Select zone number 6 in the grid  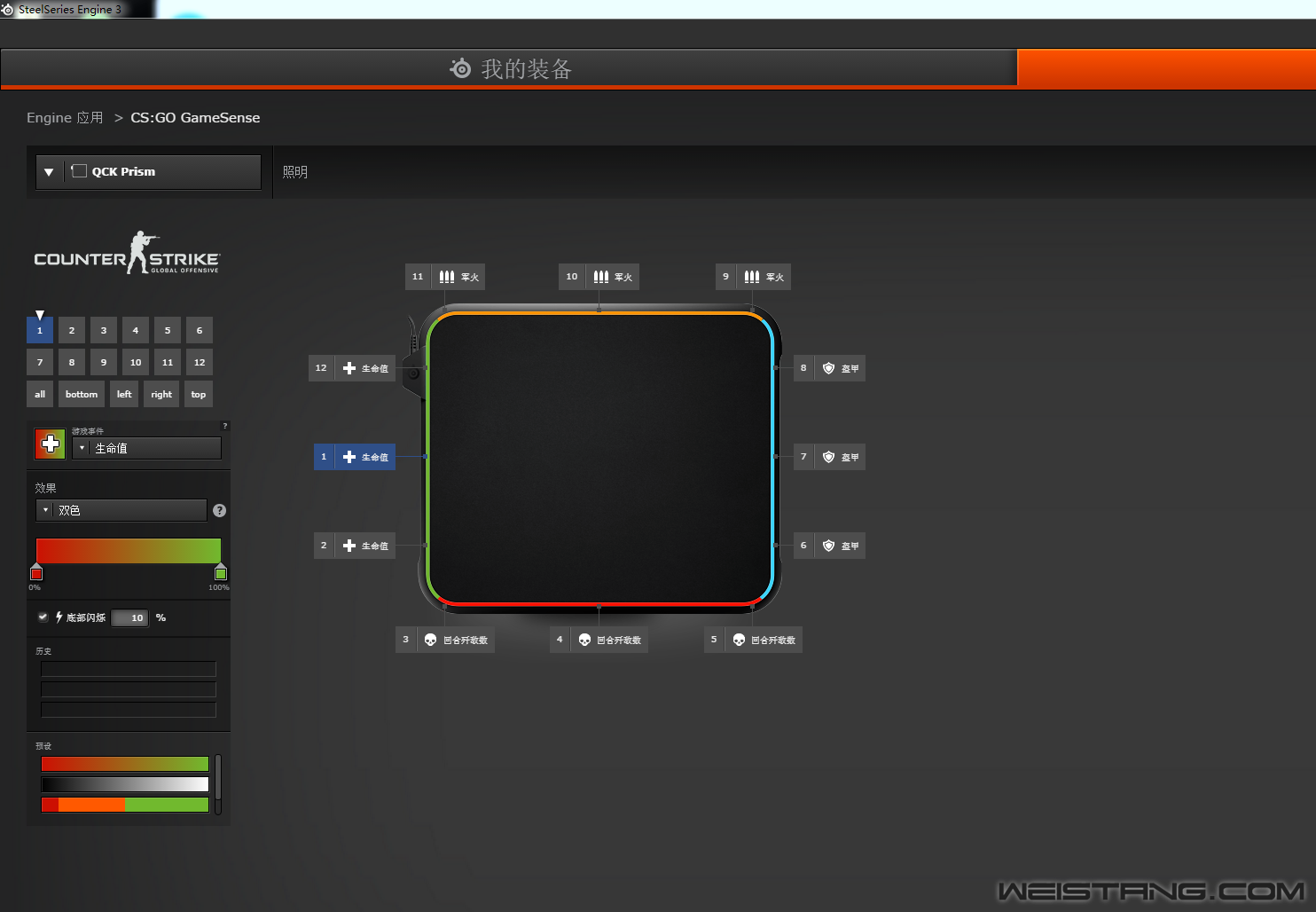[x=200, y=330]
